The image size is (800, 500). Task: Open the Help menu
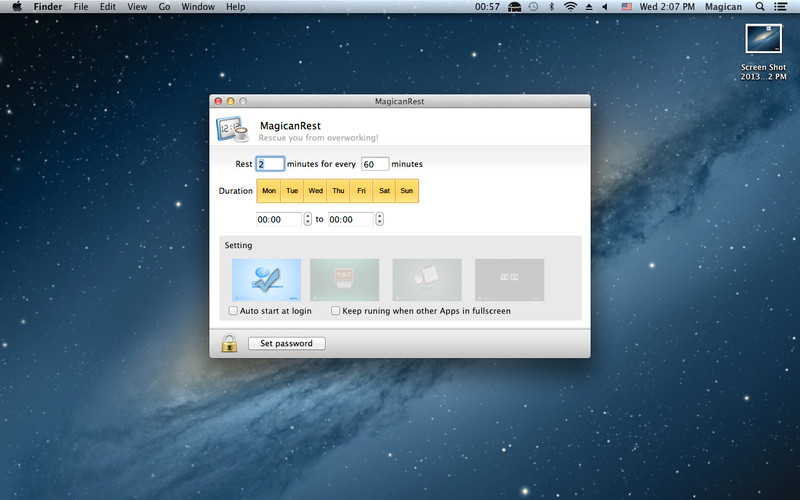(236, 7)
